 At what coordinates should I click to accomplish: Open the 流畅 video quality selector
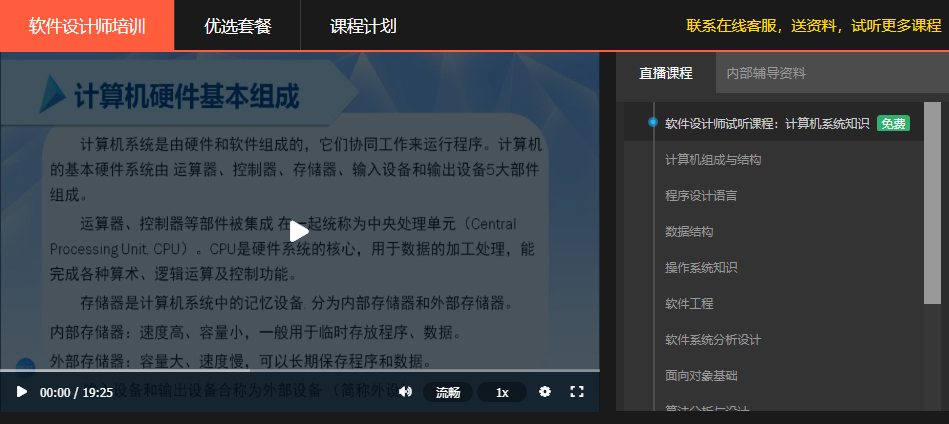(x=448, y=392)
